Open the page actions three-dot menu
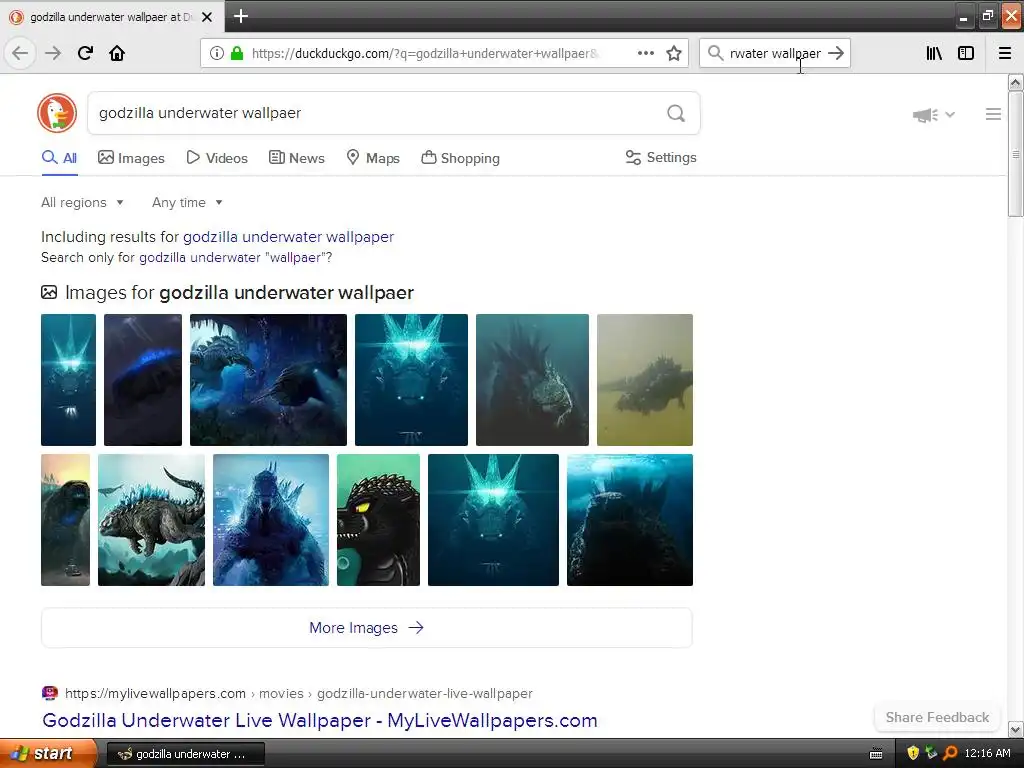Viewport: 1024px width, 768px height. (645, 53)
